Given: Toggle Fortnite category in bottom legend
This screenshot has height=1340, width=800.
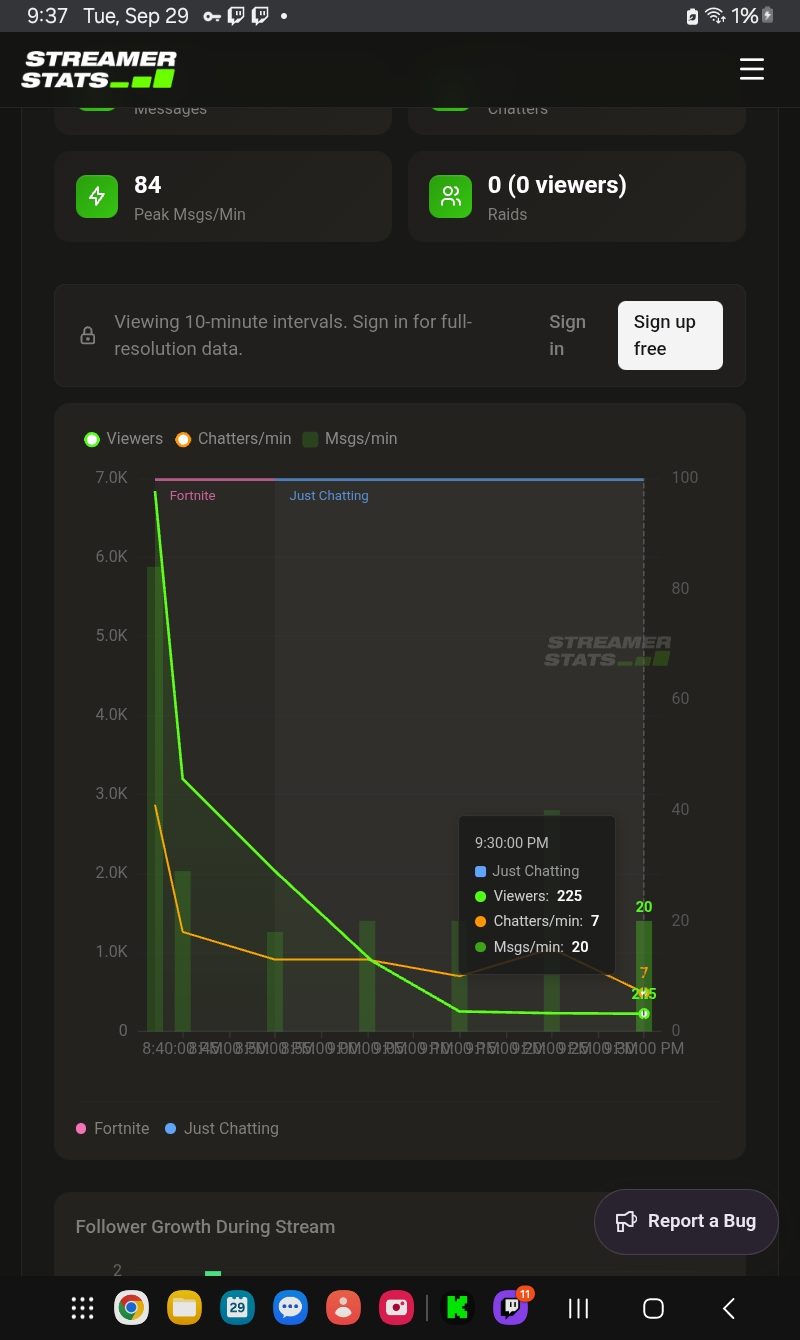Looking at the screenshot, I should (x=112, y=1128).
